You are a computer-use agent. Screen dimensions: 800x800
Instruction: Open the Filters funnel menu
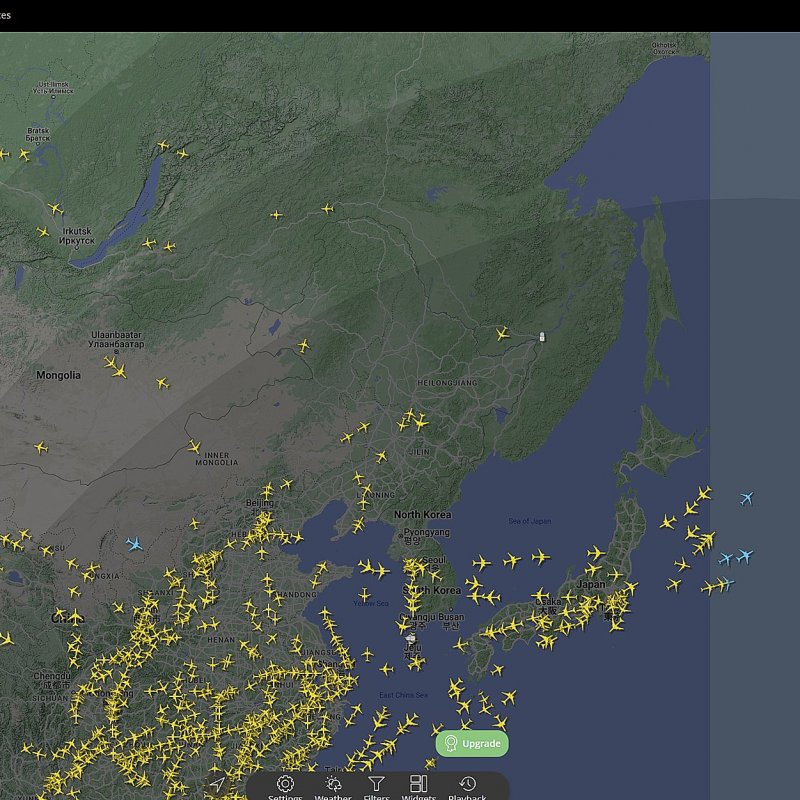376,785
